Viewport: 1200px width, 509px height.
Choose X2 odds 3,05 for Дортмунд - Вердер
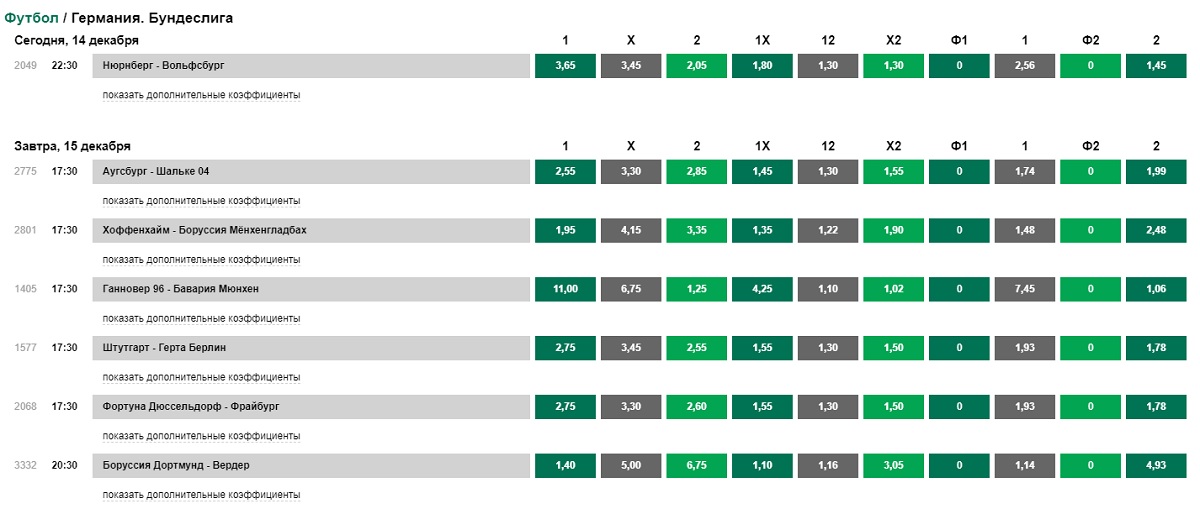click(894, 466)
